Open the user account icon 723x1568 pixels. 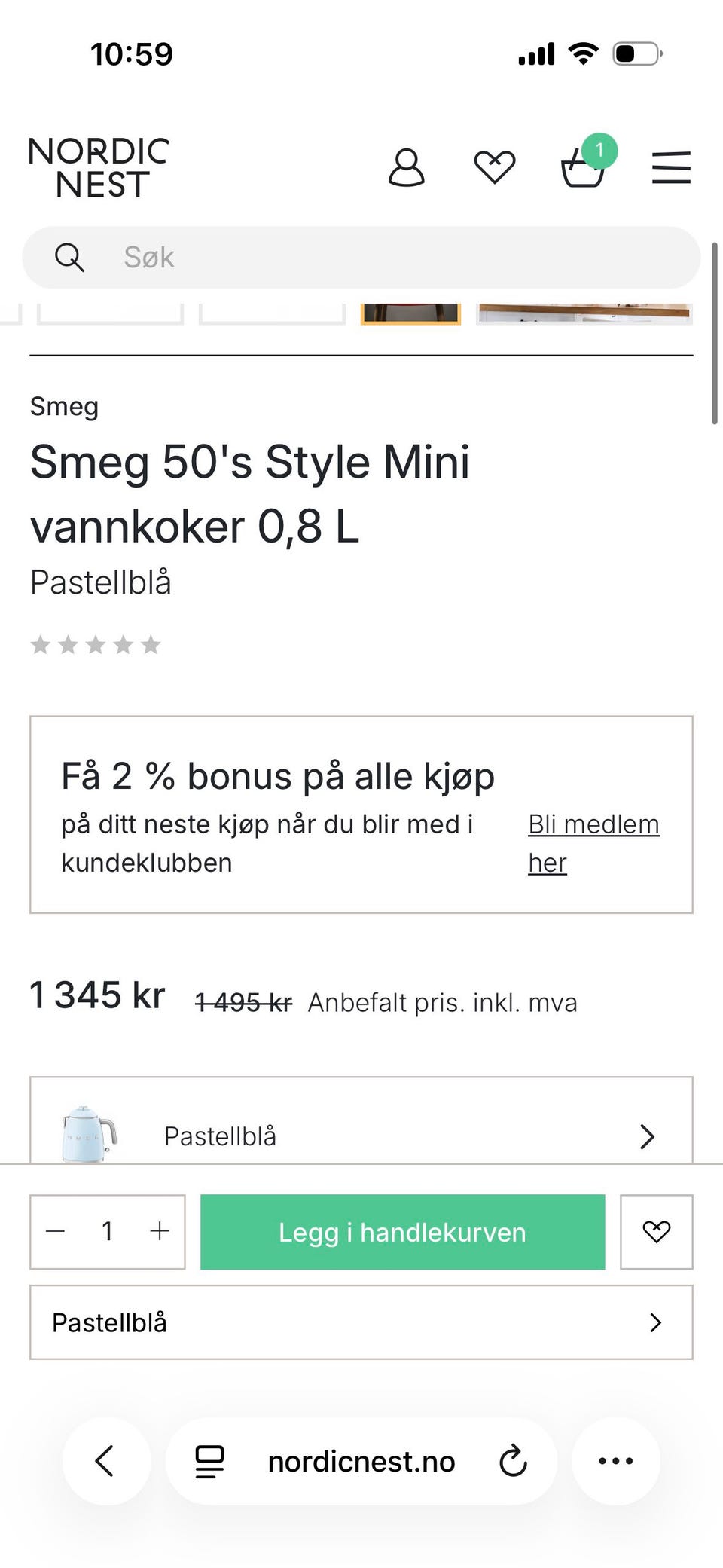[x=406, y=167]
